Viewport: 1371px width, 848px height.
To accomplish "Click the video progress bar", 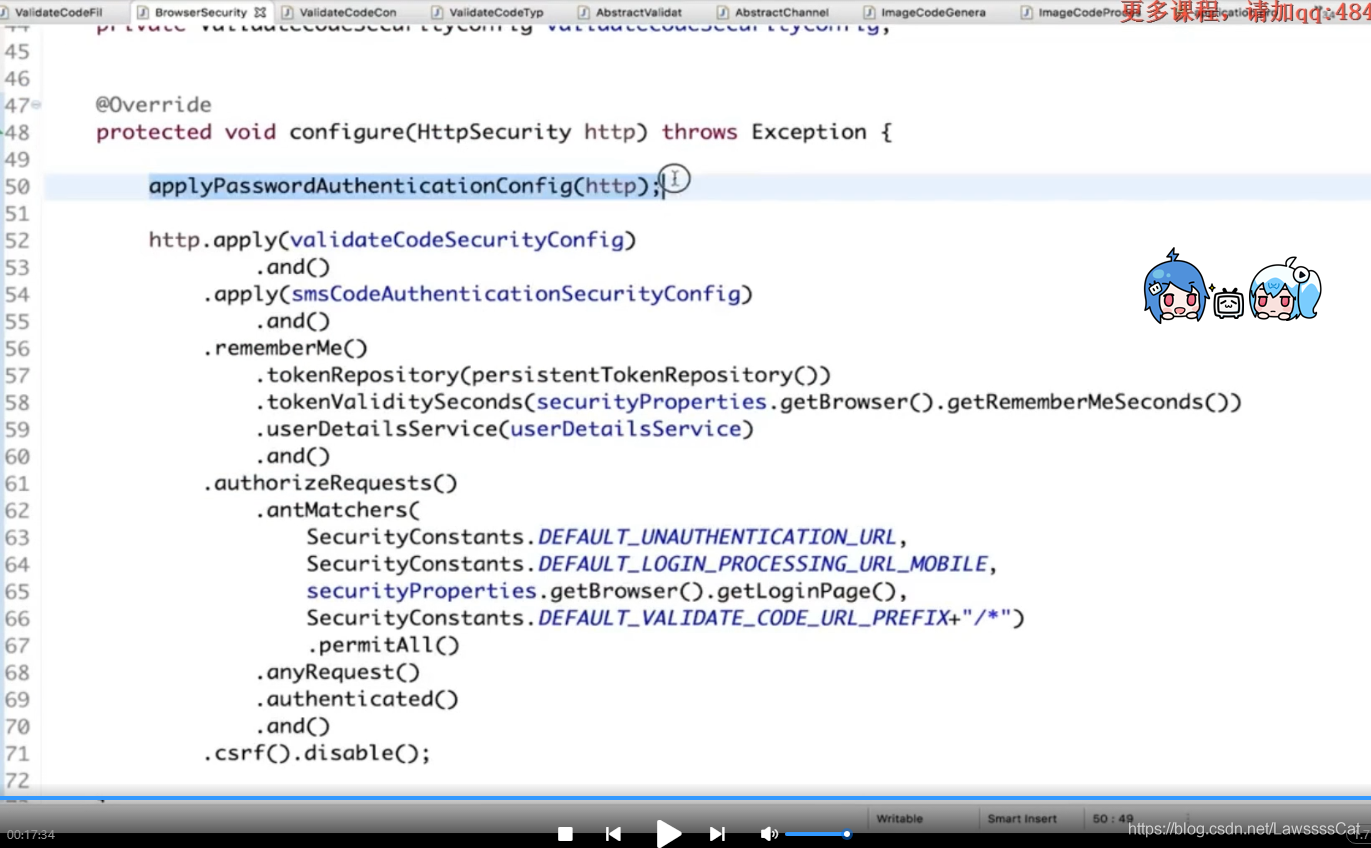I will click(x=685, y=799).
